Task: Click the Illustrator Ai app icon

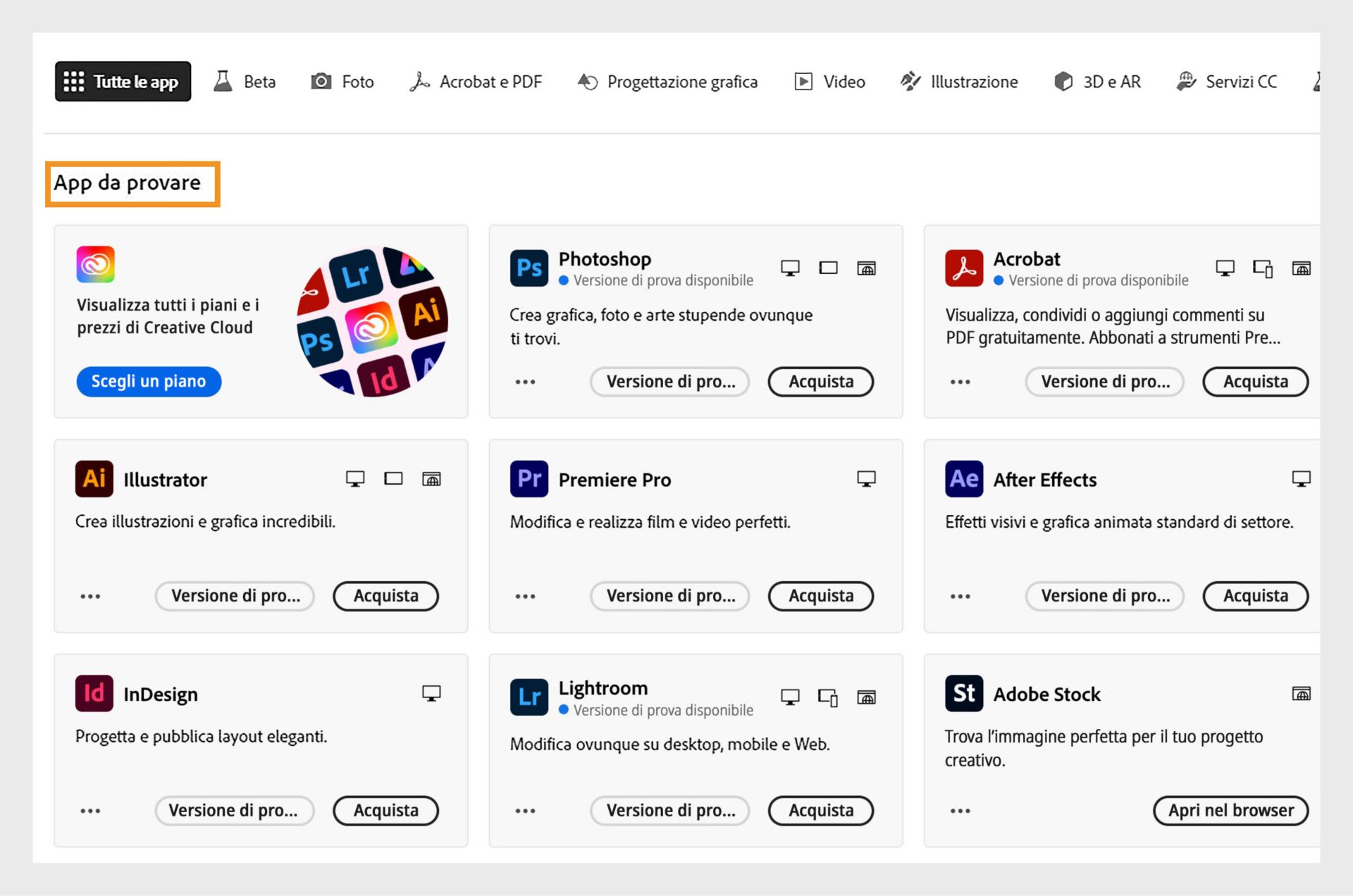Action: tap(94, 479)
